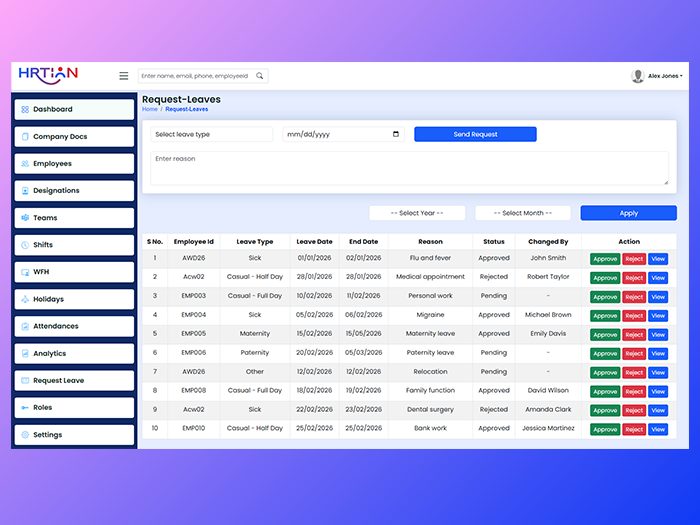Click the Leave Date column header
This screenshot has width=700, height=525.
tap(314, 242)
